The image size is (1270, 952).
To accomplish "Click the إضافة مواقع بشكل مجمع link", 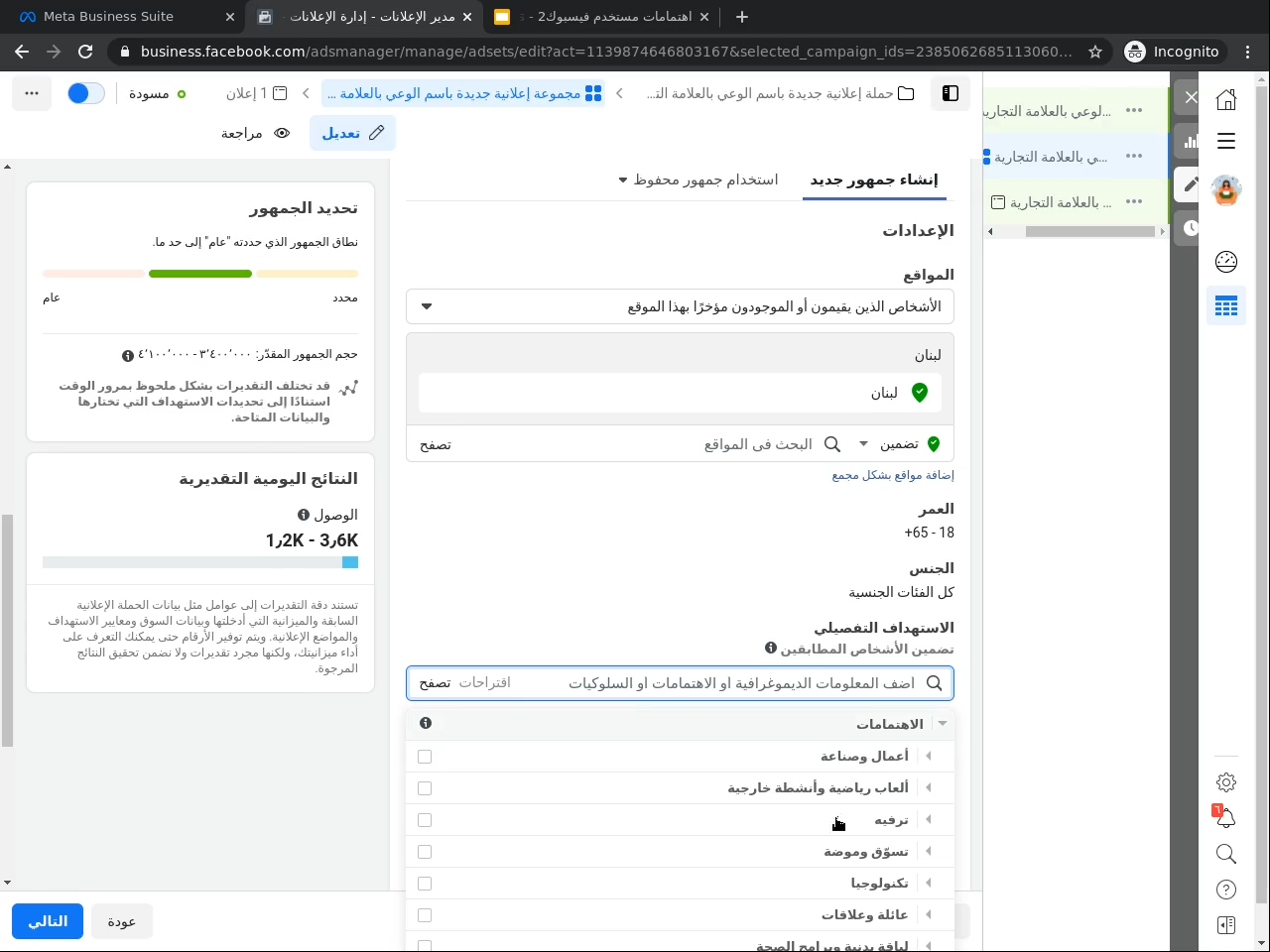I will [893, 475].
